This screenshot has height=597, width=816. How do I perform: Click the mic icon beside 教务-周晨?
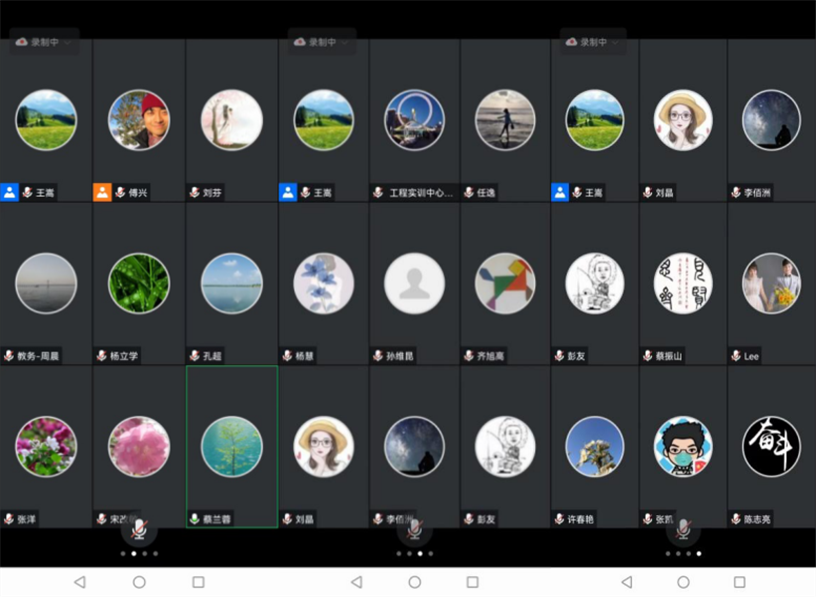[x=9, y=356]
